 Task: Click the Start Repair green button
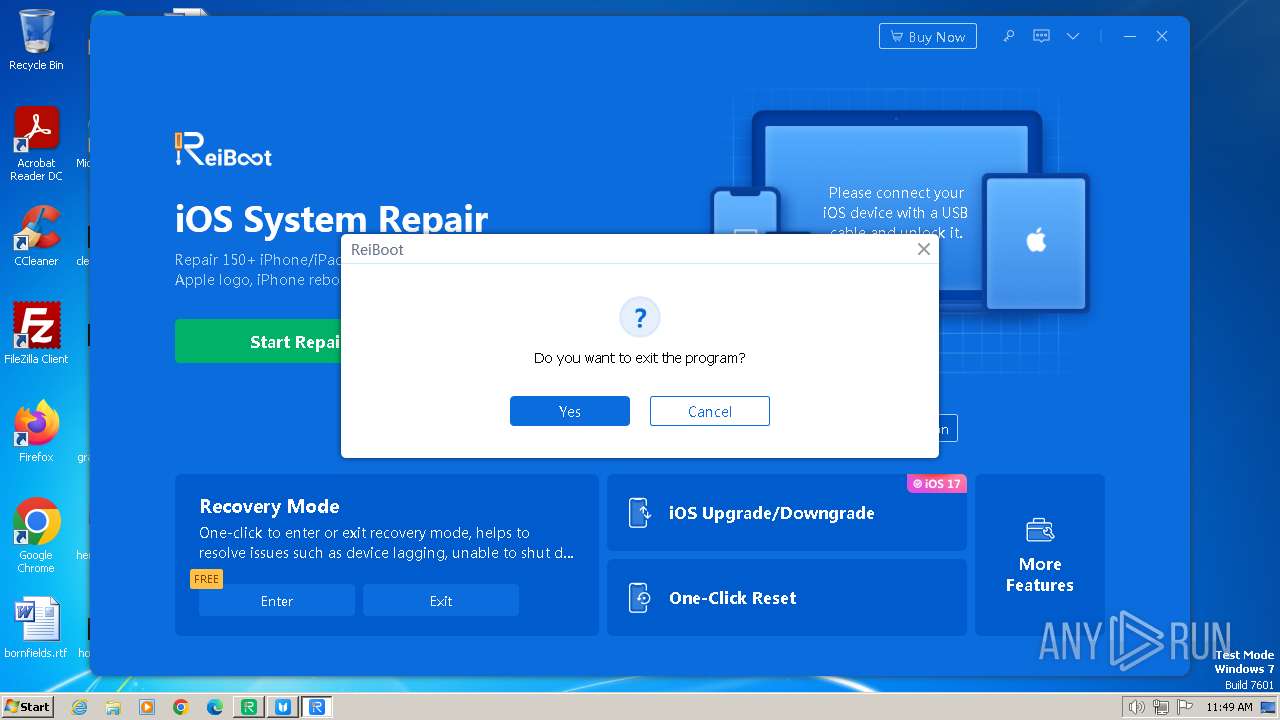pyautogui.click(x=260, y=341)
